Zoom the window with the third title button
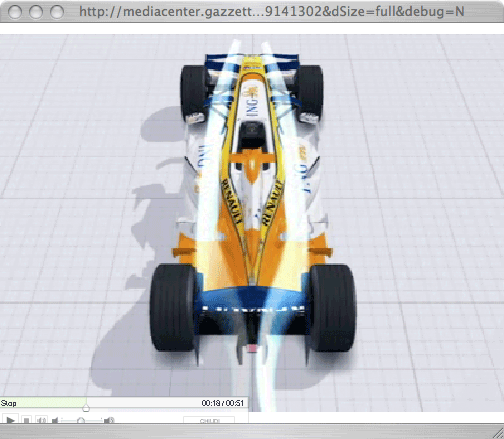 pyautogui.click(x=57, y=12)
